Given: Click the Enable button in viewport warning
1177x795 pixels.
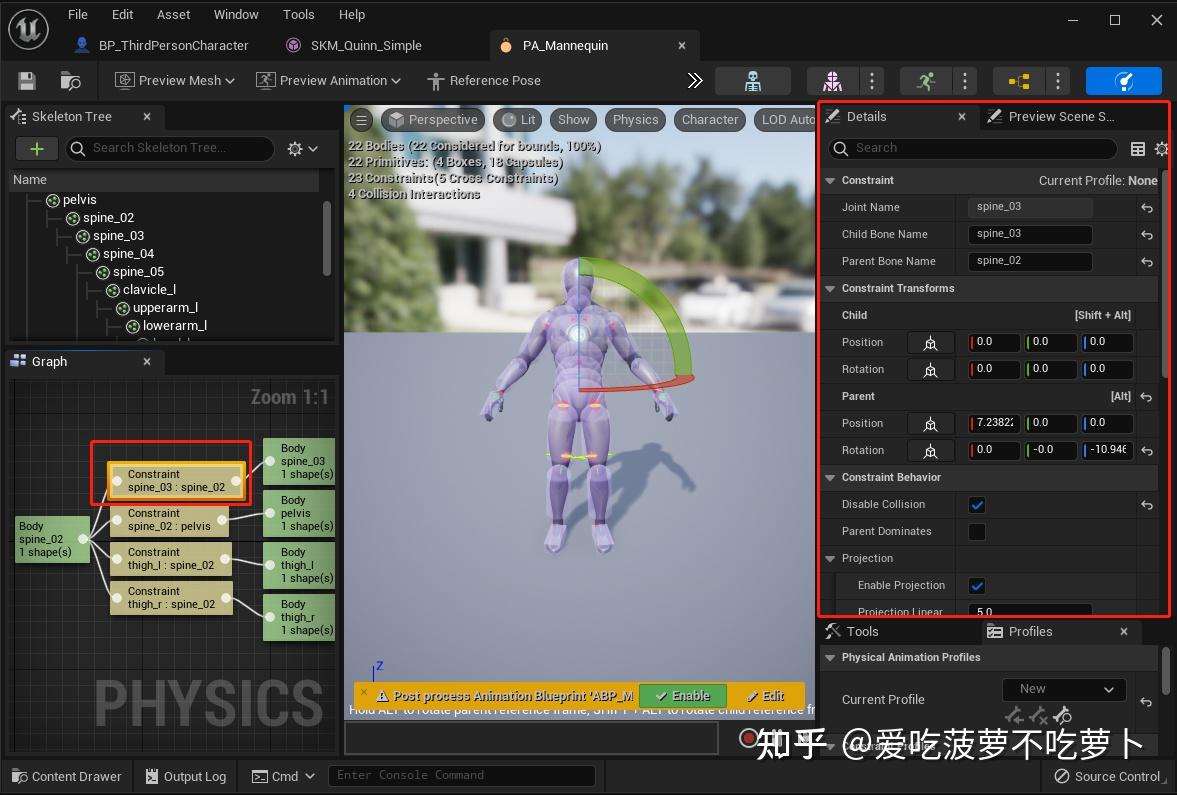Looking at the screenshot, I should point(683,695).
